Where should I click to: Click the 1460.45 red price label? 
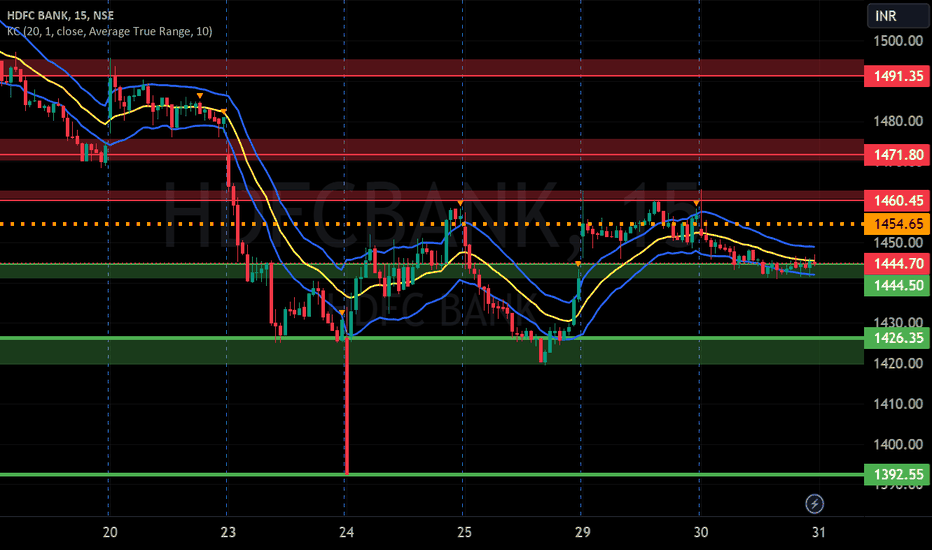click(898, 200)
